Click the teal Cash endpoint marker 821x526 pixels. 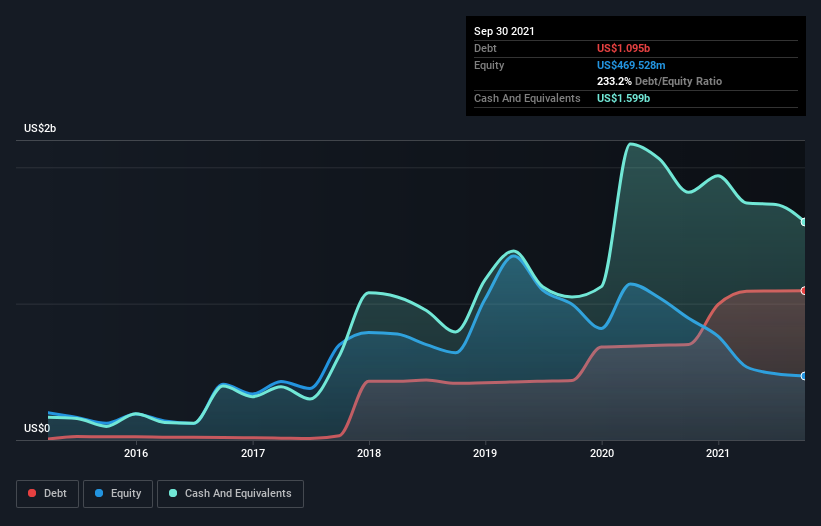(804, 222)
